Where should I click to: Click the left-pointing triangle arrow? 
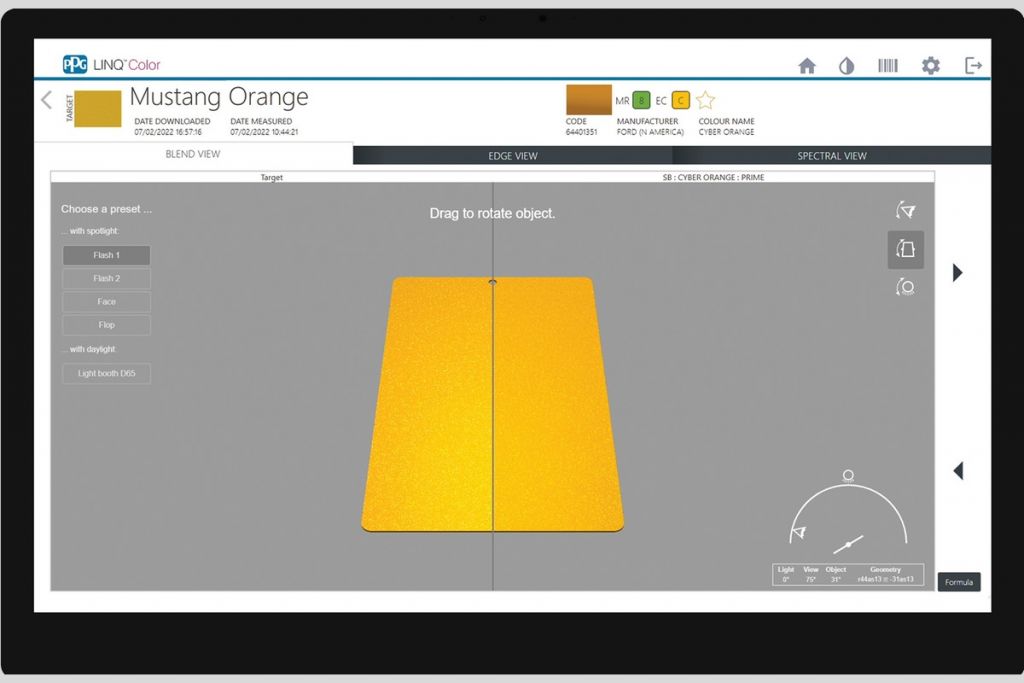click(957, 470)
